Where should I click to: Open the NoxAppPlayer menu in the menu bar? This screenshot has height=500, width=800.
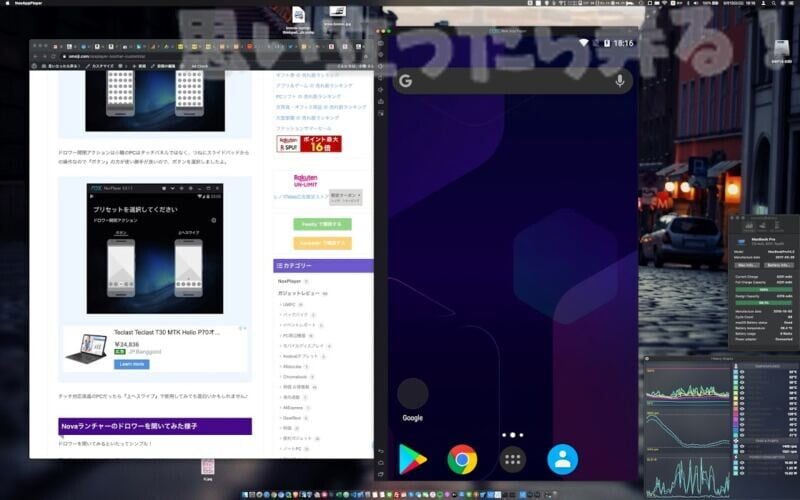tap(29, 3)
